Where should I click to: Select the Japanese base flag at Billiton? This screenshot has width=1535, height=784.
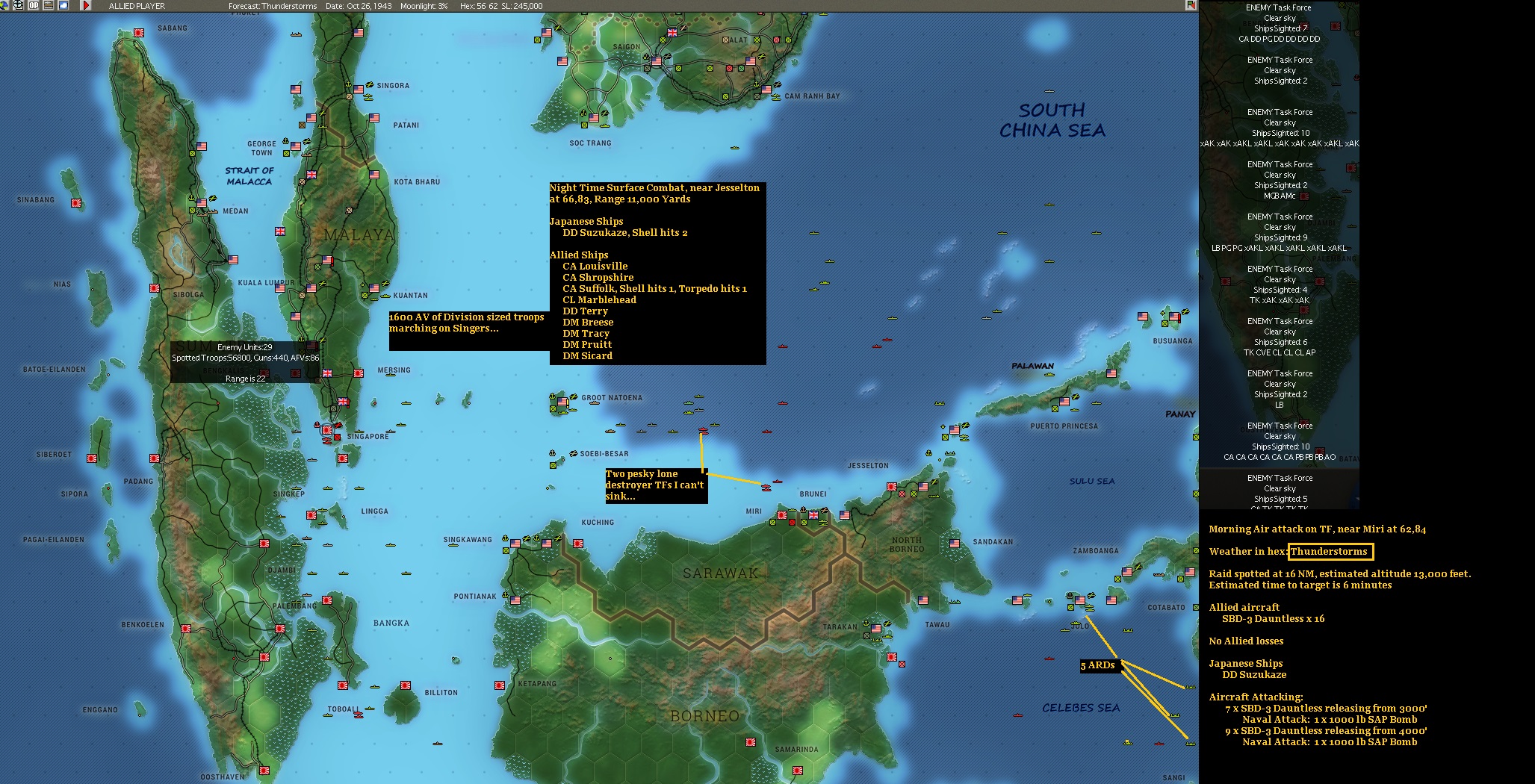click(406, 685)
